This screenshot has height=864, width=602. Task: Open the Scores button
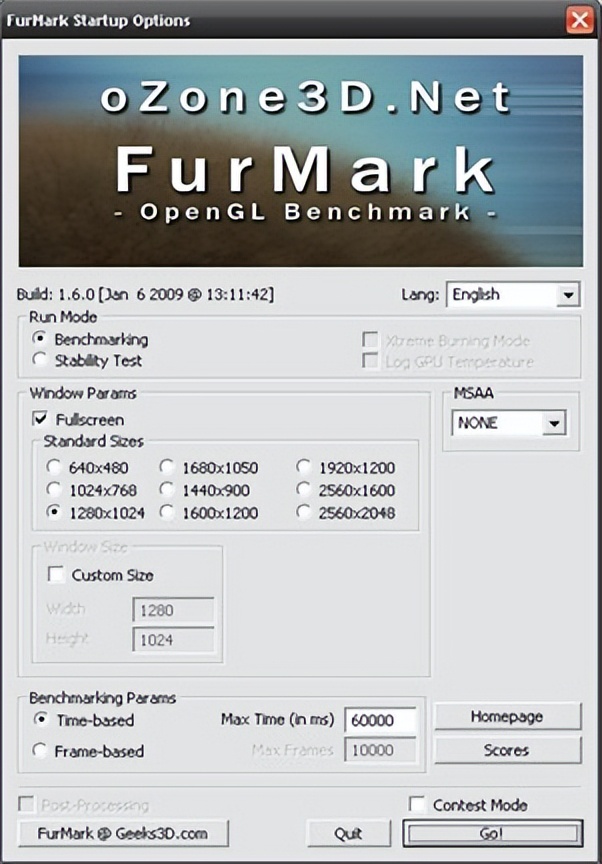click(x=507, y=750)
